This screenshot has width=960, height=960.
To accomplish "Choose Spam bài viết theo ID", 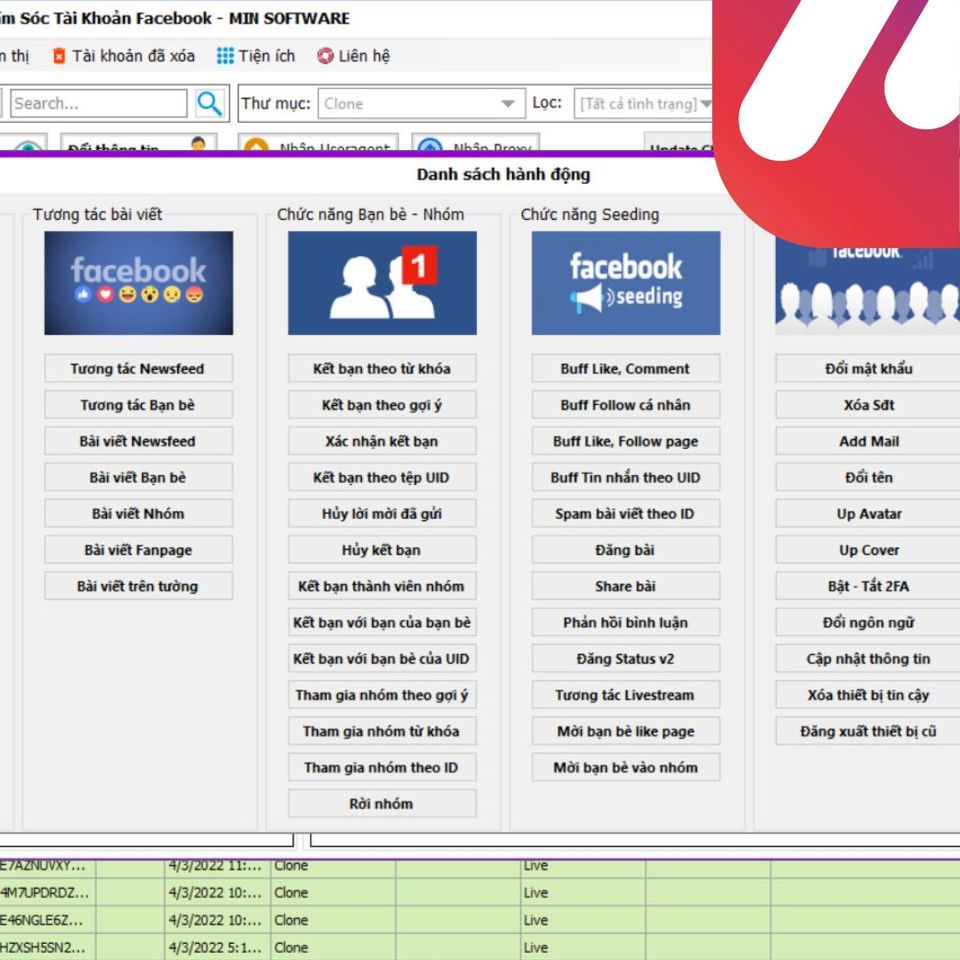I will (626, 513).
